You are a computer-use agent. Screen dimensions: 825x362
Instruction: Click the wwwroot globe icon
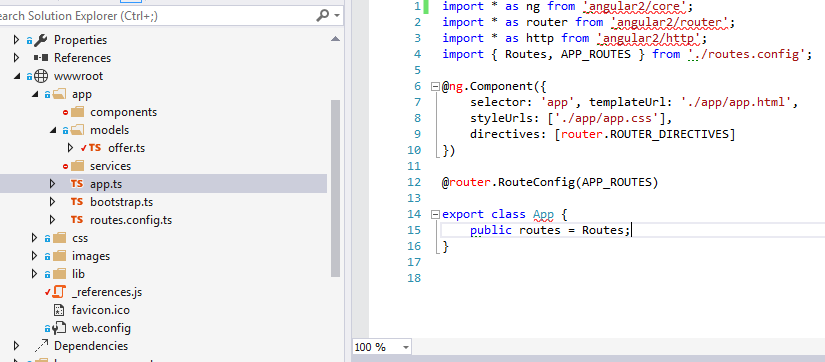click(41, 76)
